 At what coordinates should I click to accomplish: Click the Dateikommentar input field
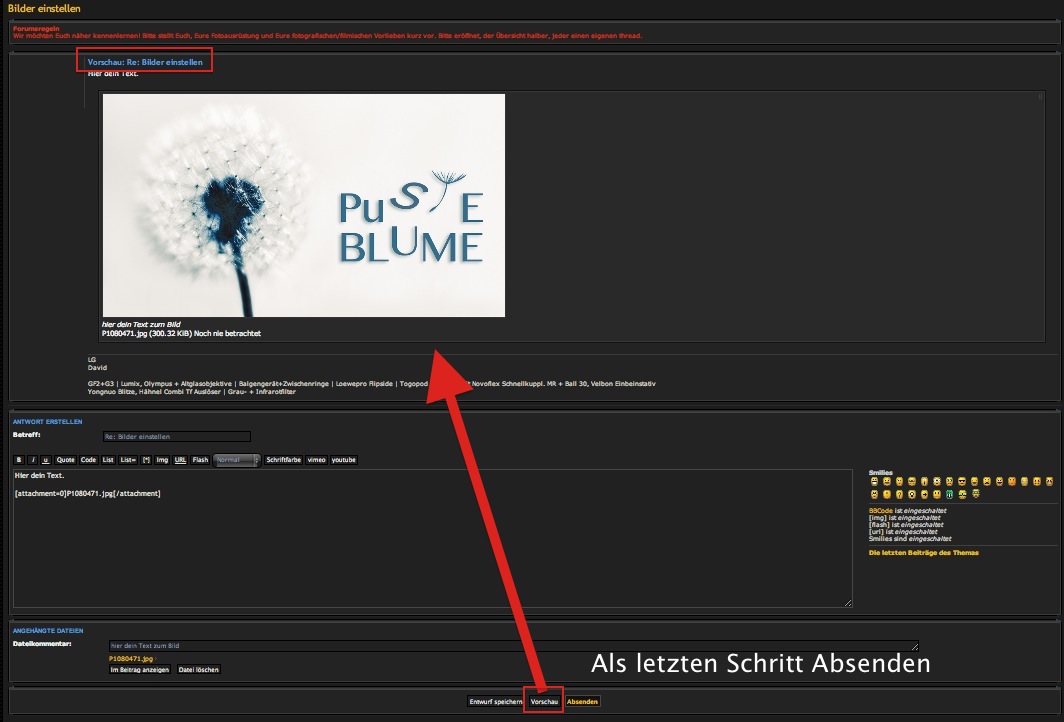[x=514, y=646]
